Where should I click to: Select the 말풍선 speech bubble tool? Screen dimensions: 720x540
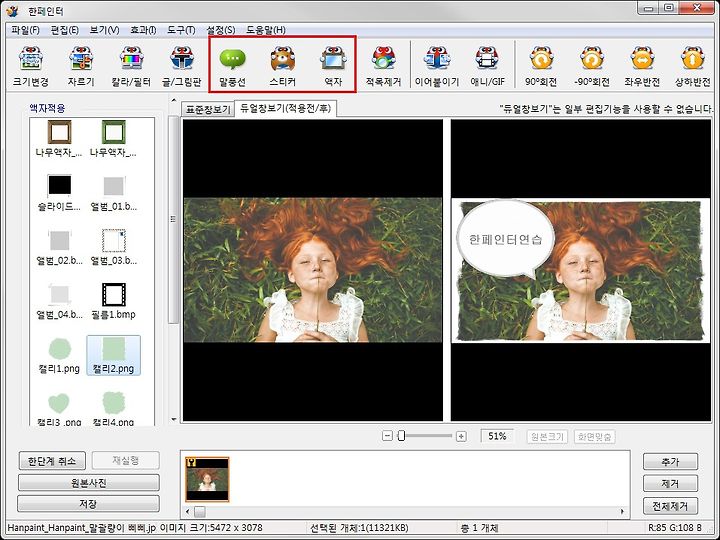(x=232, y=67)
